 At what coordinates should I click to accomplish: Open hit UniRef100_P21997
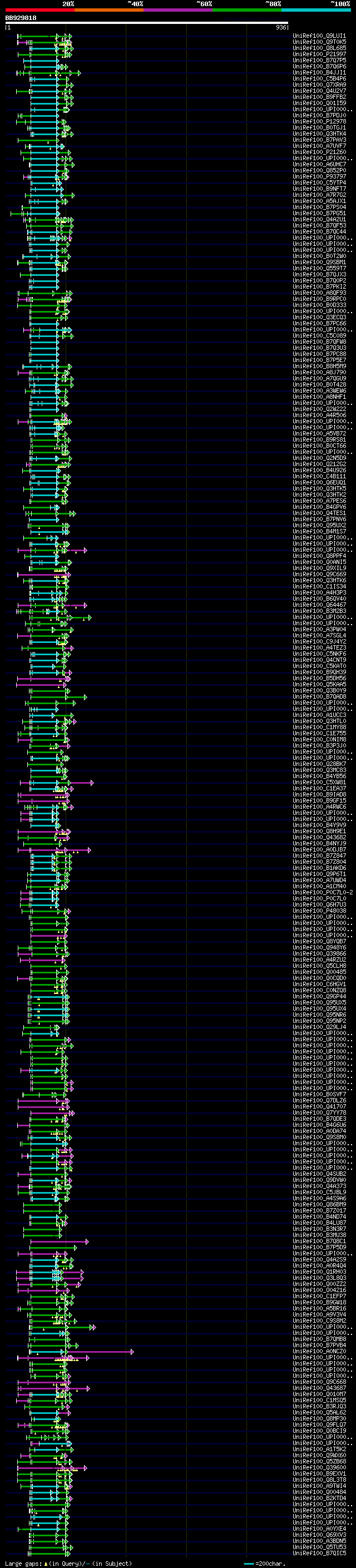click(x=319, y=54)
